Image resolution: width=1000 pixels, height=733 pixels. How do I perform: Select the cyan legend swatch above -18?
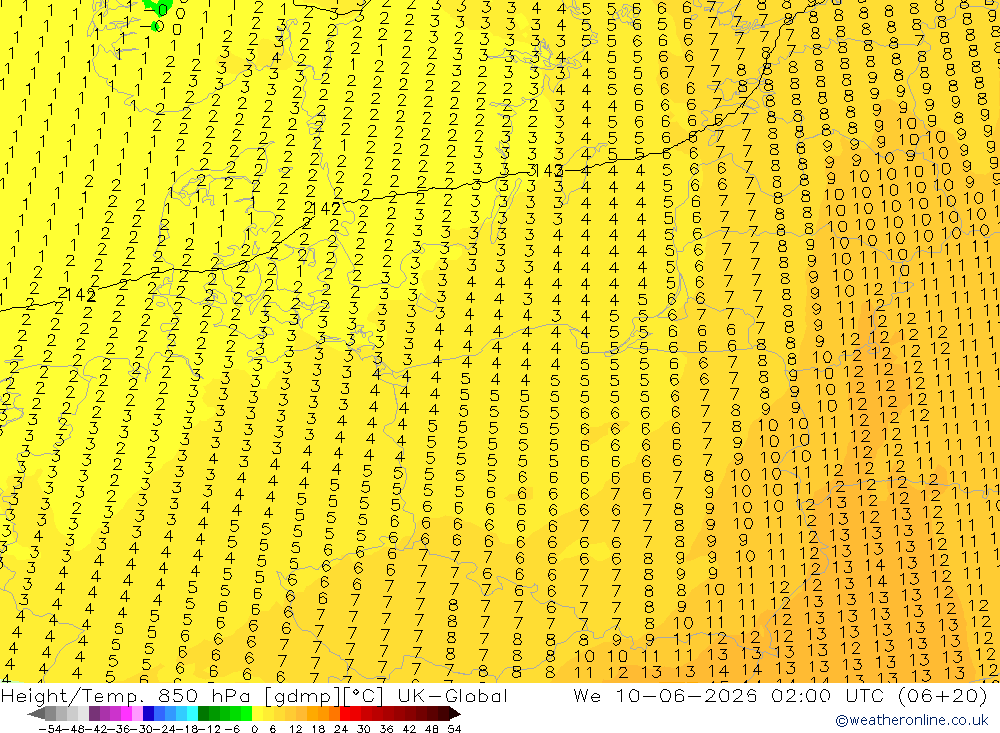pyautogui.click(x=192, y=713)
